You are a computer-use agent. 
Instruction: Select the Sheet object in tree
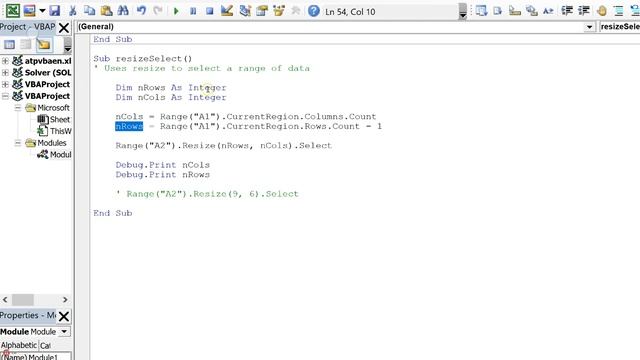point(60,120)
